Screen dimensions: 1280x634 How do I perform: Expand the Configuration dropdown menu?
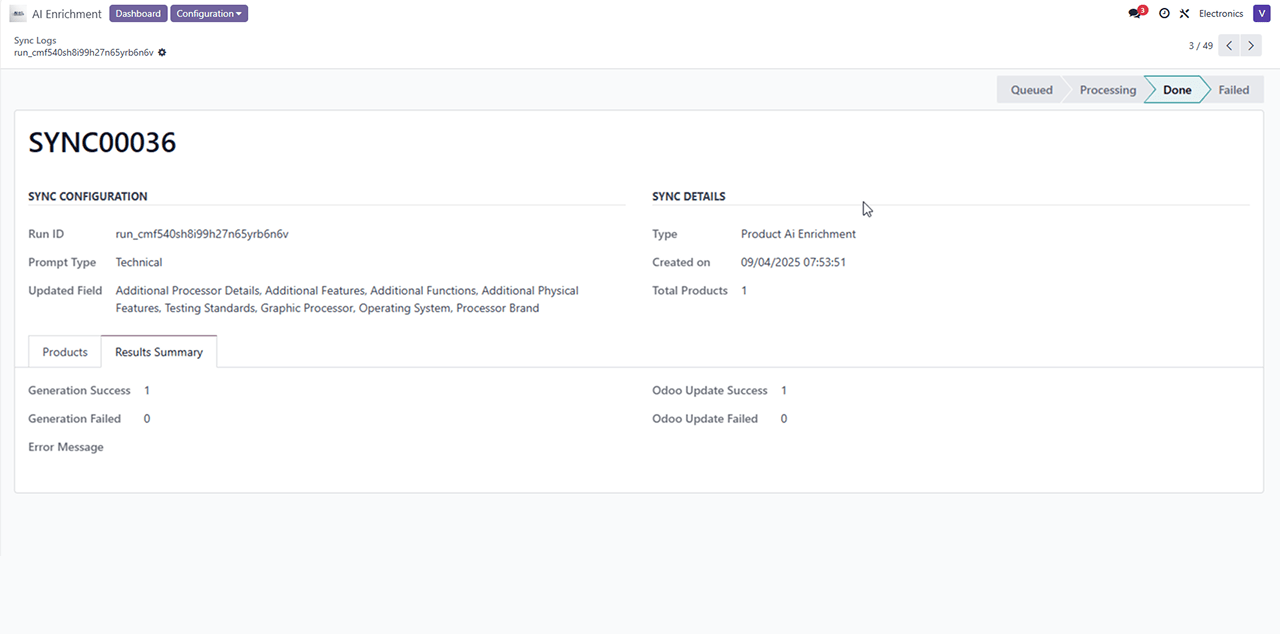pyautogui.click(x=209, y=14)
